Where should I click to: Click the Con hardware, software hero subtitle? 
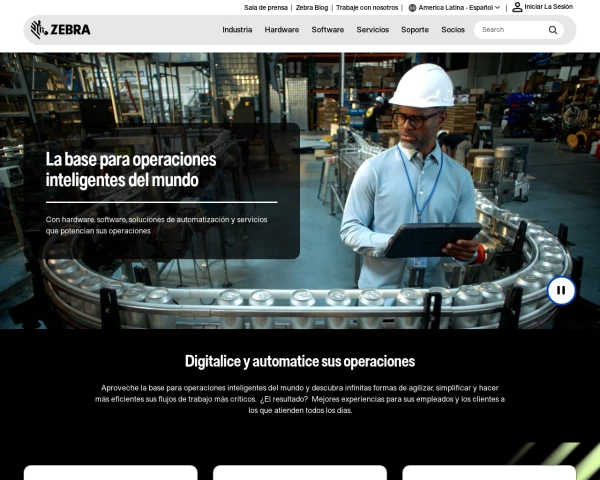pyautogui.click(x=157, y=225)
